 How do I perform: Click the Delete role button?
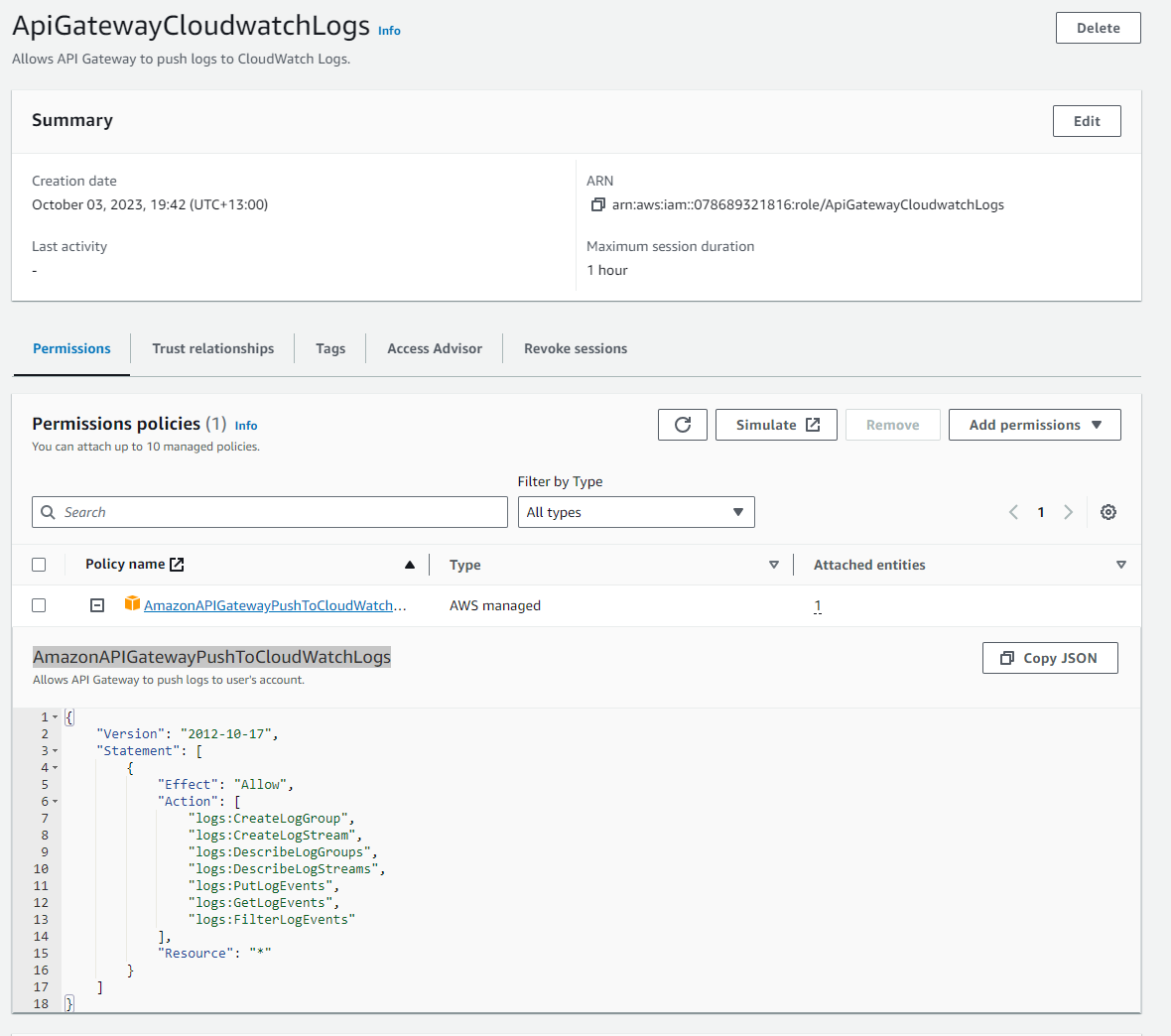1098,28
